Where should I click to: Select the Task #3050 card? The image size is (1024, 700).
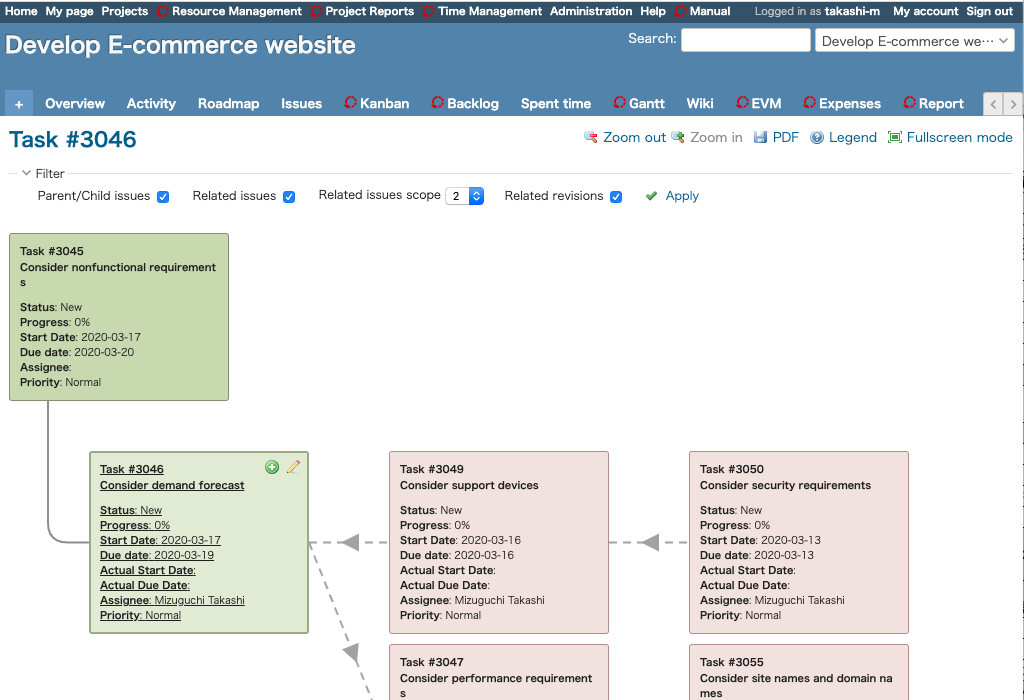(799, 542)
